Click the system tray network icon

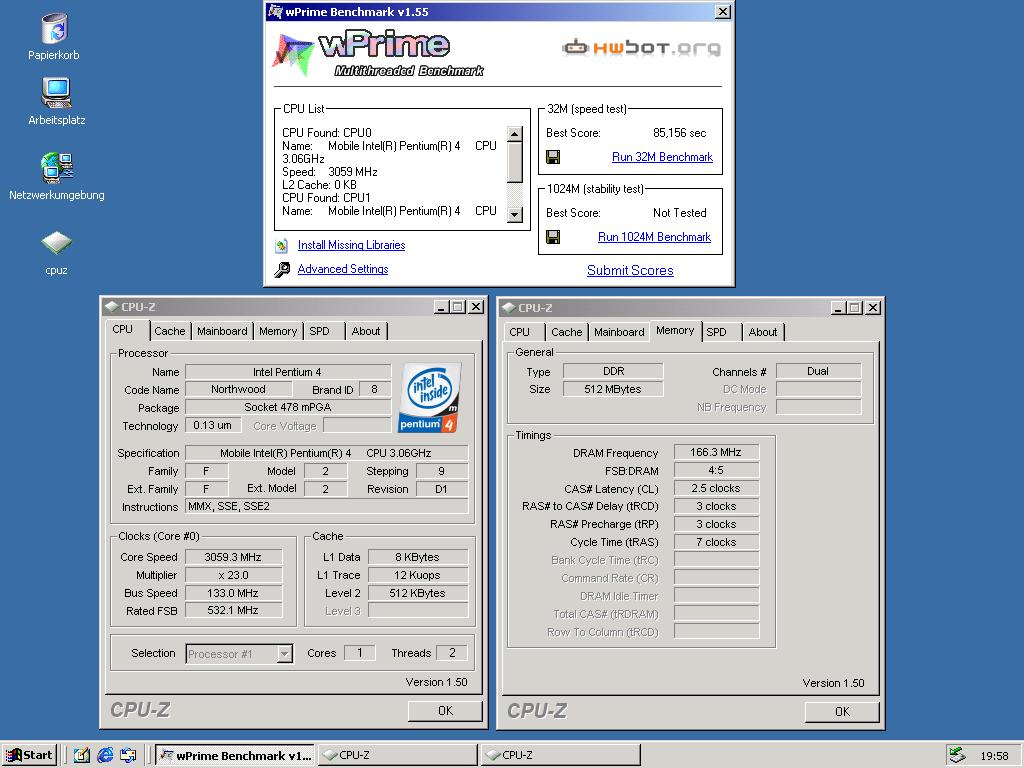[x=957, y=756]
